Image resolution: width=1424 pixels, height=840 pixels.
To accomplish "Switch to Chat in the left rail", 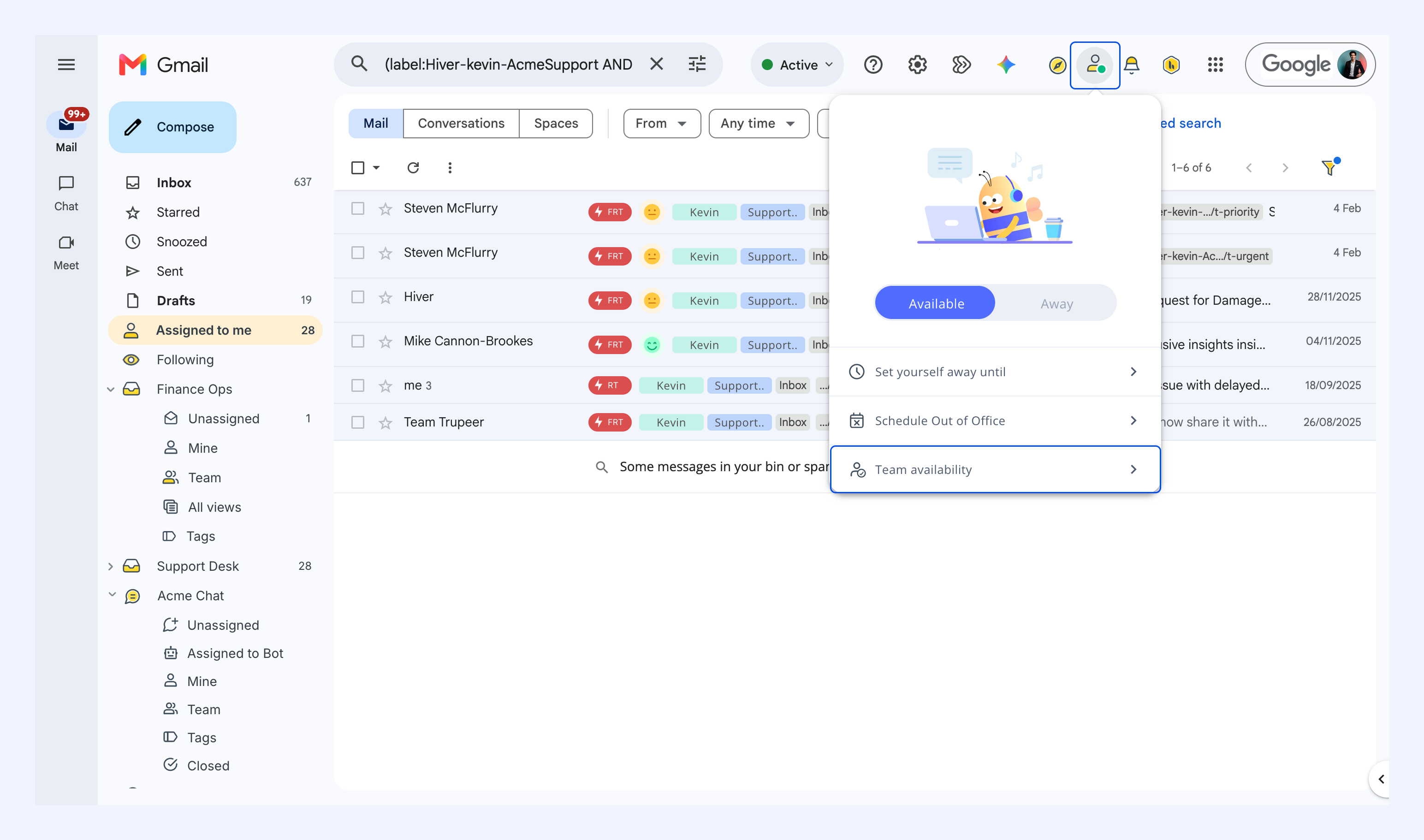I will tap(66, 193).
